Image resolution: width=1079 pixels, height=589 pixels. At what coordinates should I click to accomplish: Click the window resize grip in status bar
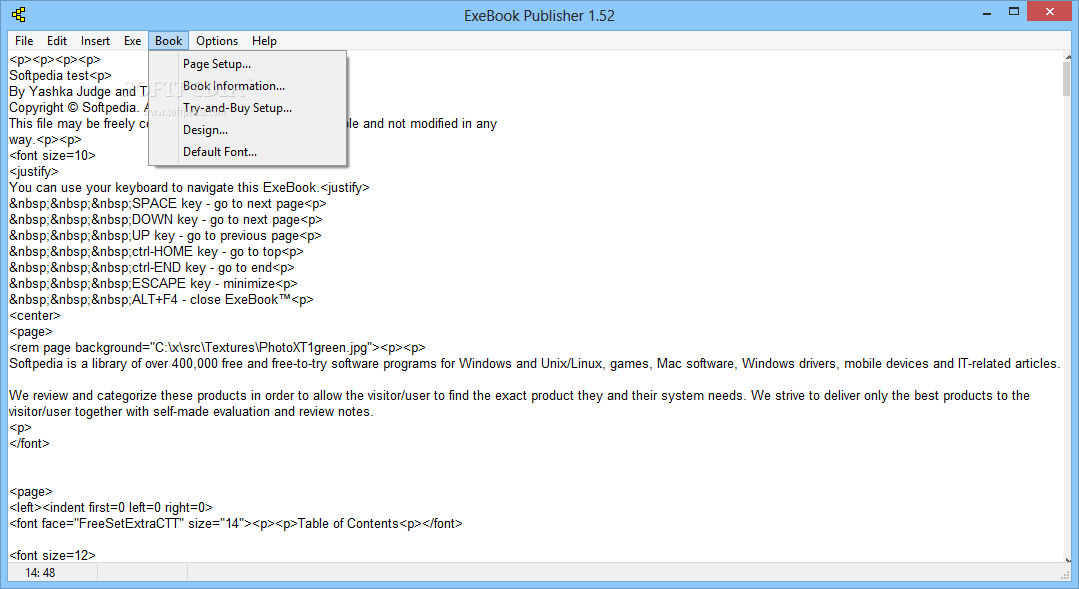click(x=1066, y=575)
